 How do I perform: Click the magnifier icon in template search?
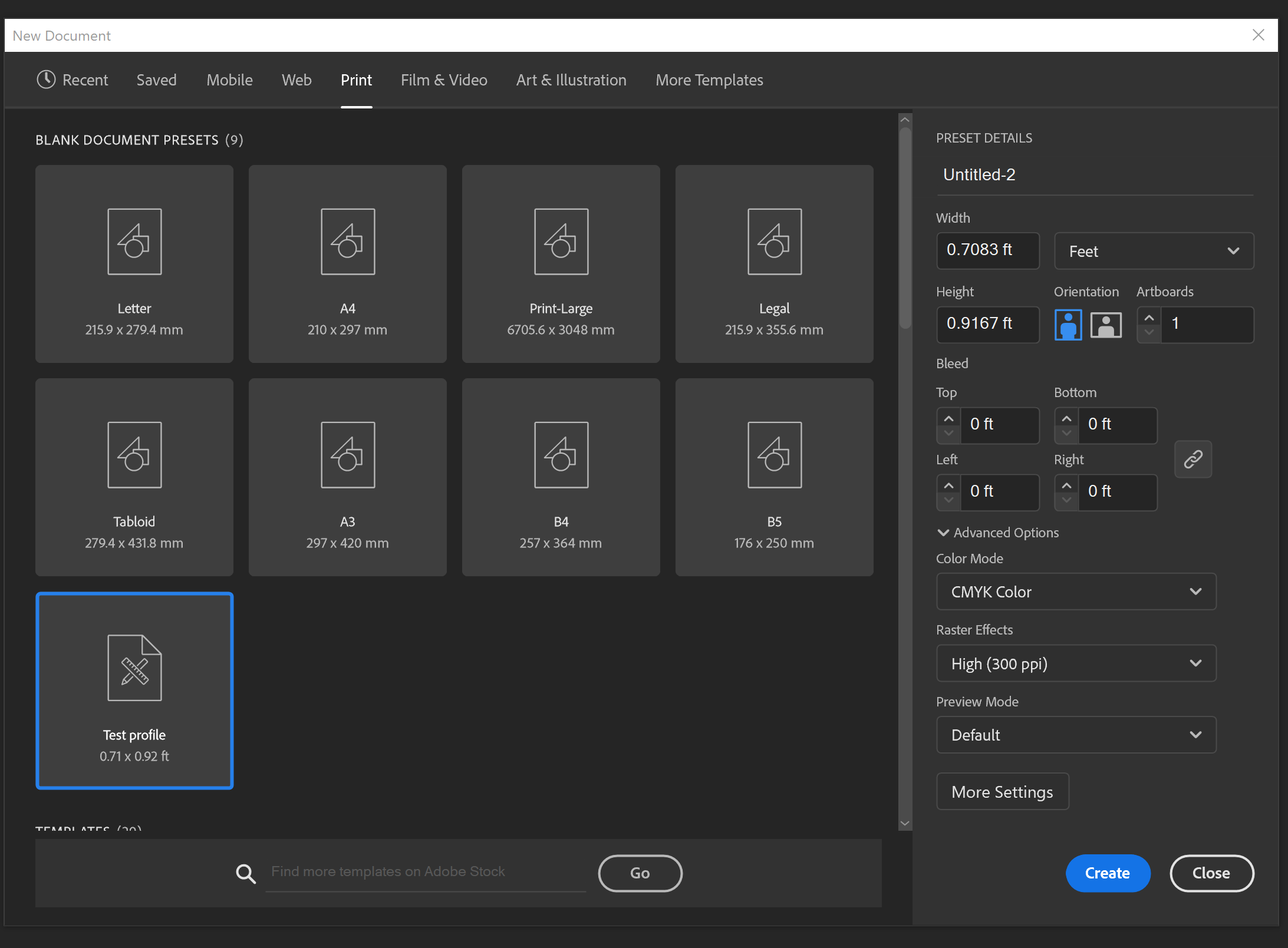point(246,873)
